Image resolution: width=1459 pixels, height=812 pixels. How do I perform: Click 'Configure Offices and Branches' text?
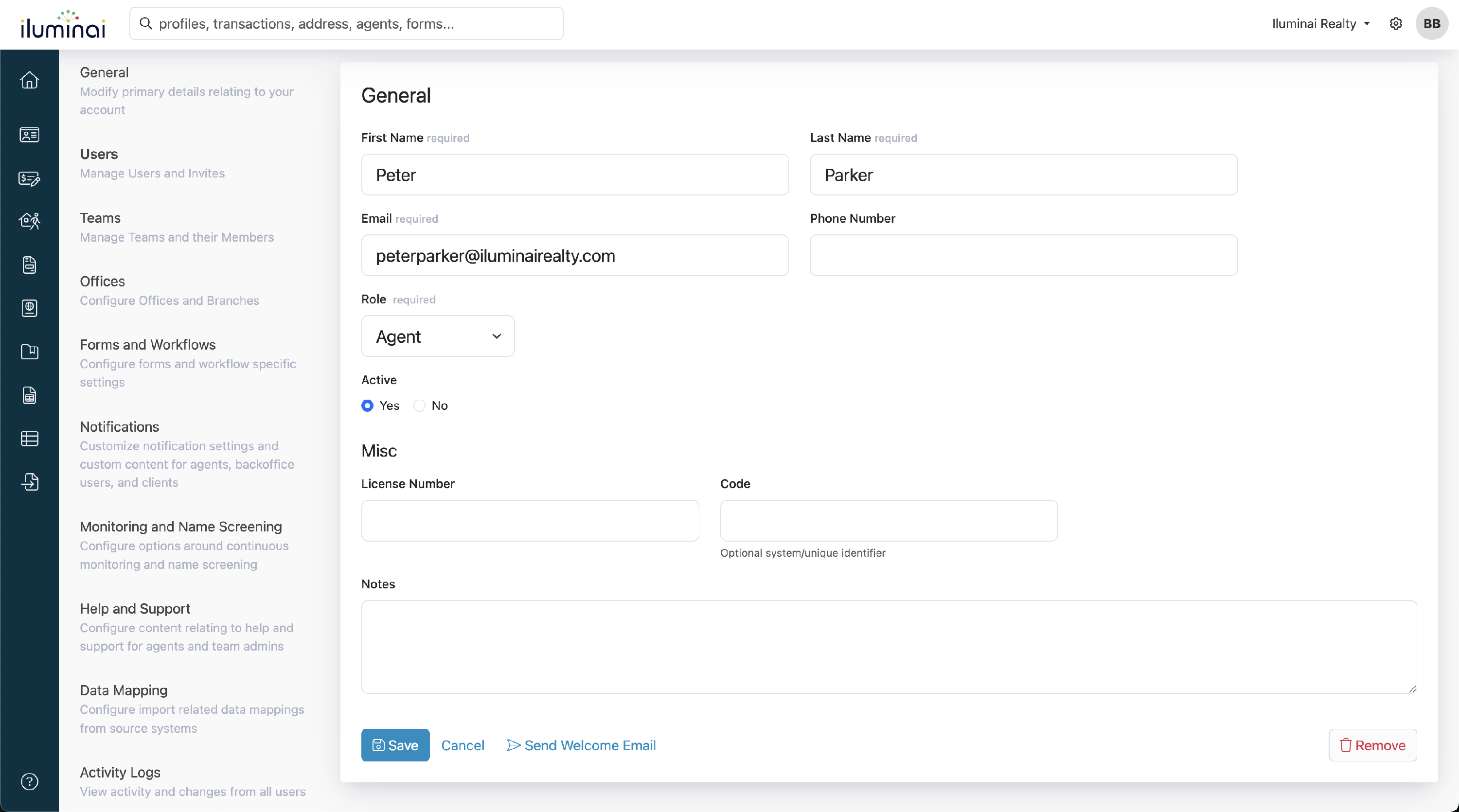pos(169,300)
